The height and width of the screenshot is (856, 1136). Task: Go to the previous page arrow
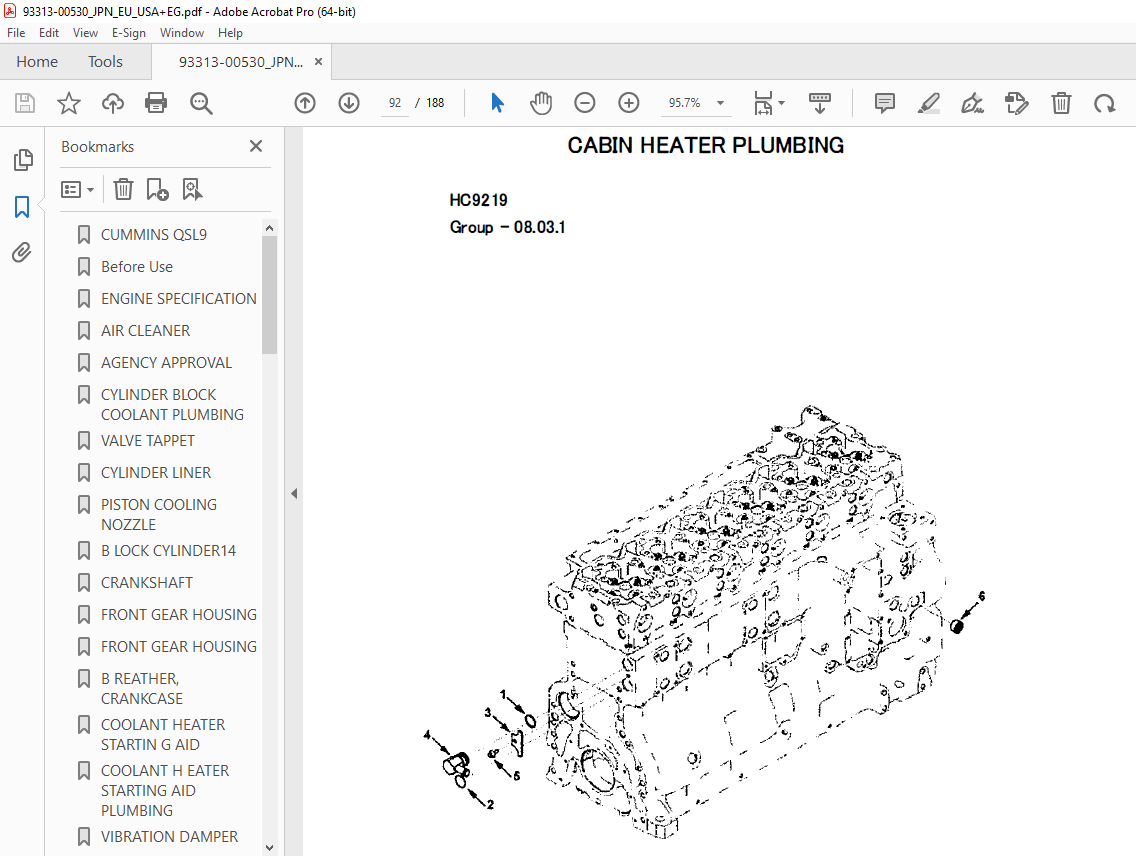[x=305, y=103]
